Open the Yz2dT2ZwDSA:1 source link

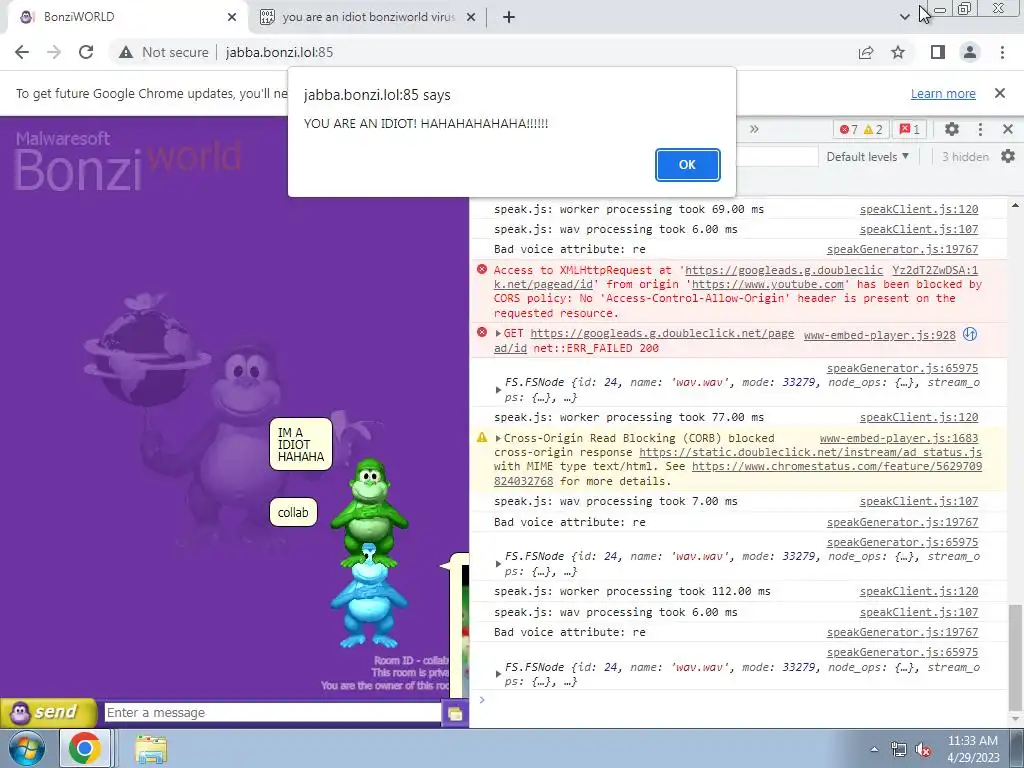pos(935,270)
